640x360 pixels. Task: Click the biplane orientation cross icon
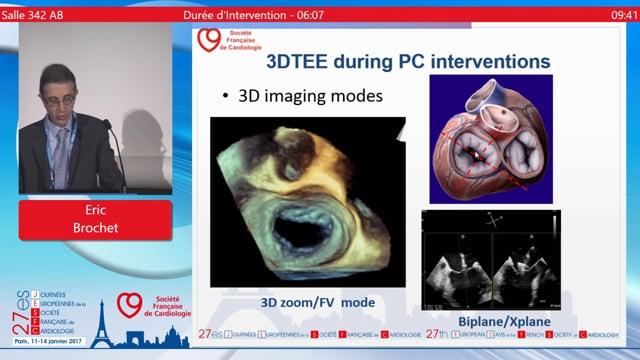click(494, 221)
